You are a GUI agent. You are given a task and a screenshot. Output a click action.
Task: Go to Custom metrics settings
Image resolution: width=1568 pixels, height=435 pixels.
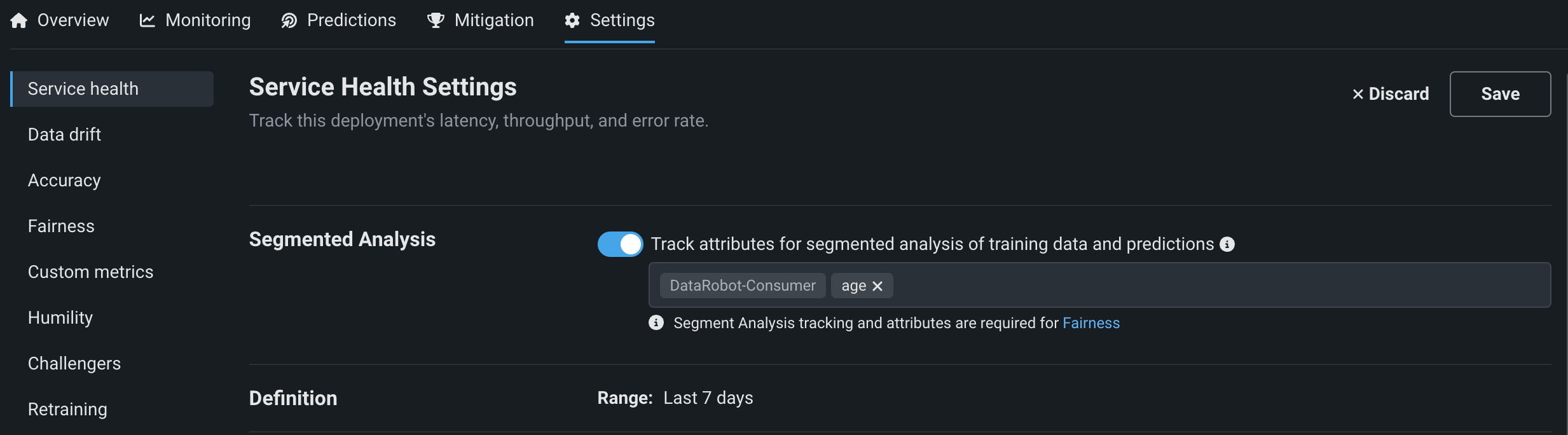(x=90, y=272)
